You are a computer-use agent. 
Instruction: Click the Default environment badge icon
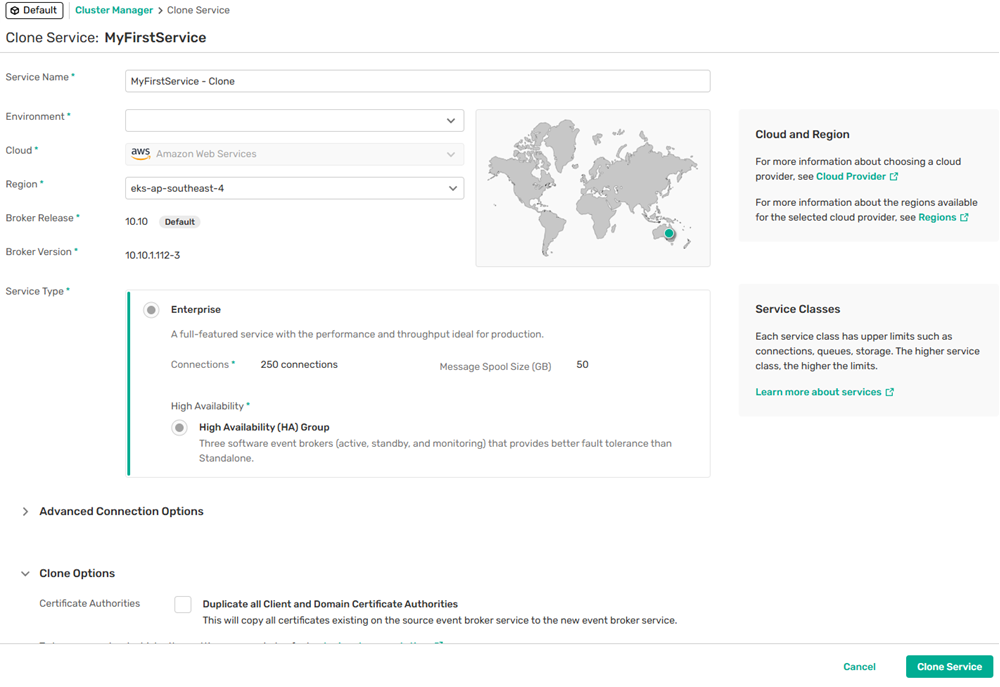[15, 11]
